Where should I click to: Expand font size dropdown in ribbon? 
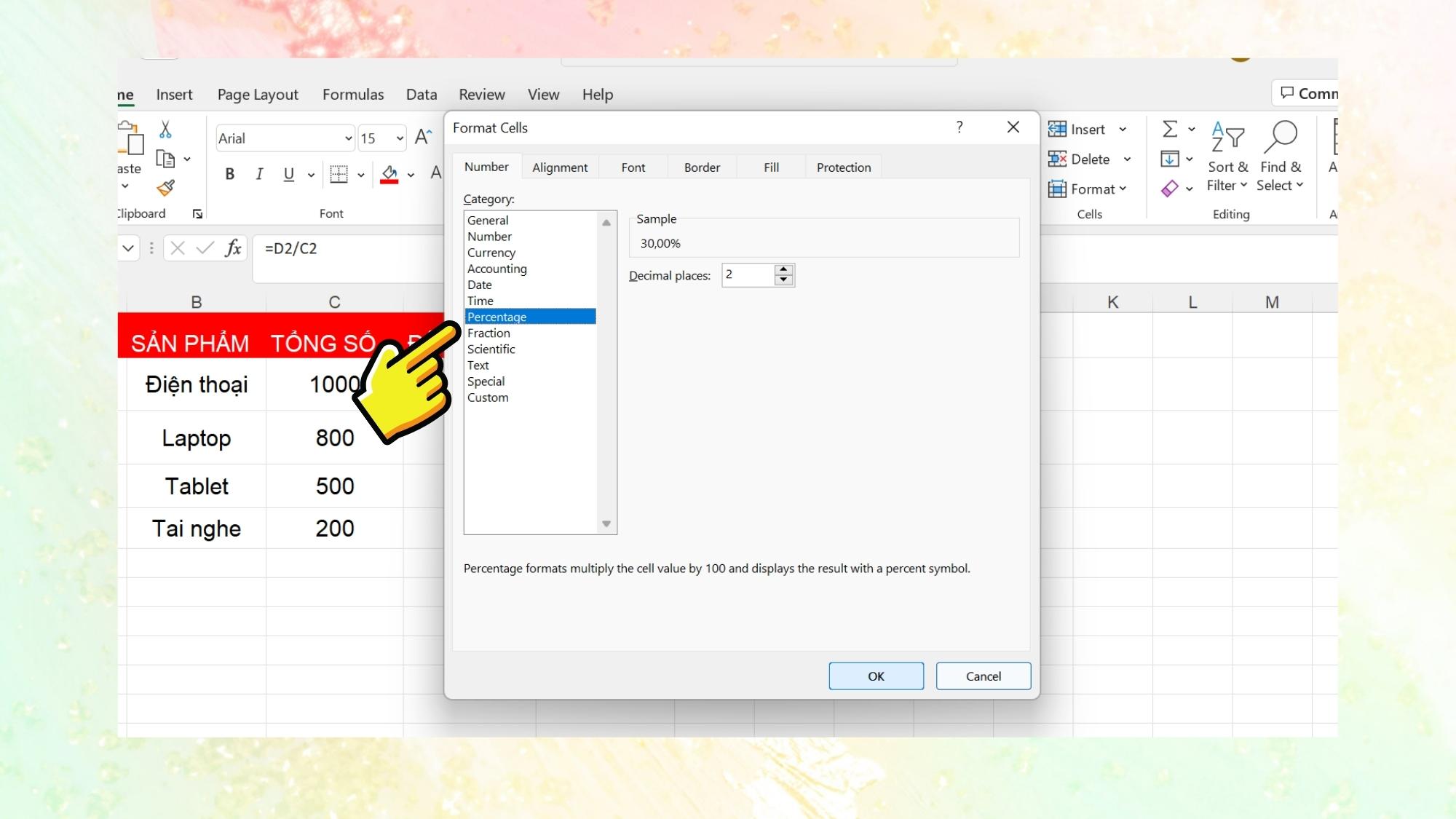point(395,138)
